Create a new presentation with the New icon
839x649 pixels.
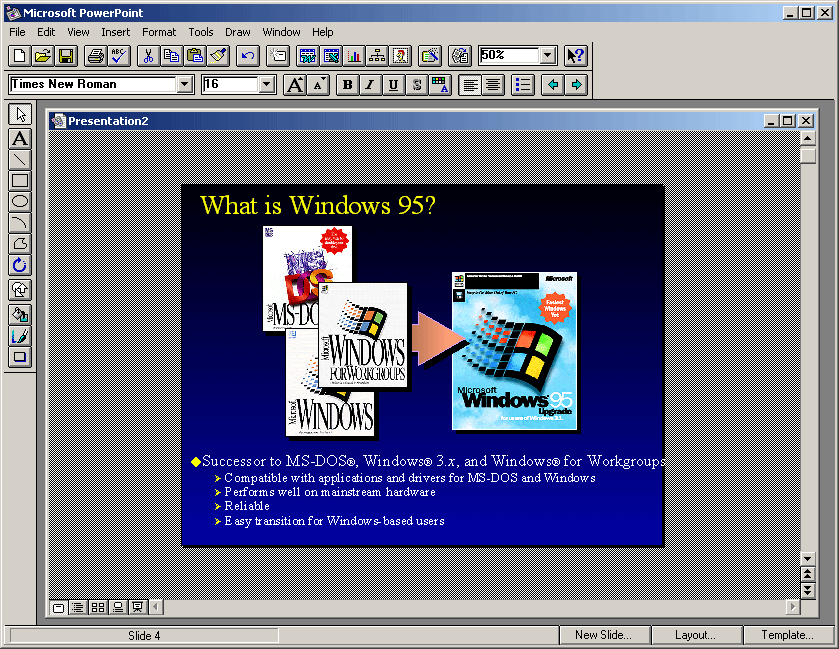tap(19, 56)
